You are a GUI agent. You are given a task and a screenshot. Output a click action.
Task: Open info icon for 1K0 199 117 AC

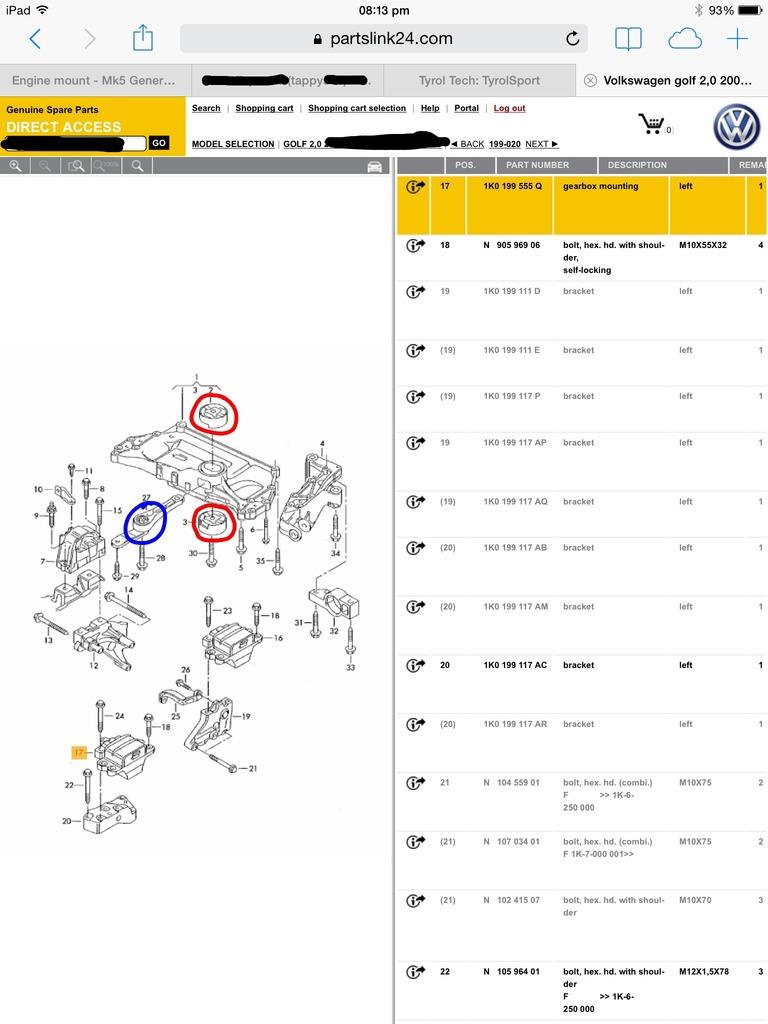pyautogui.click(x=415, y=665)
